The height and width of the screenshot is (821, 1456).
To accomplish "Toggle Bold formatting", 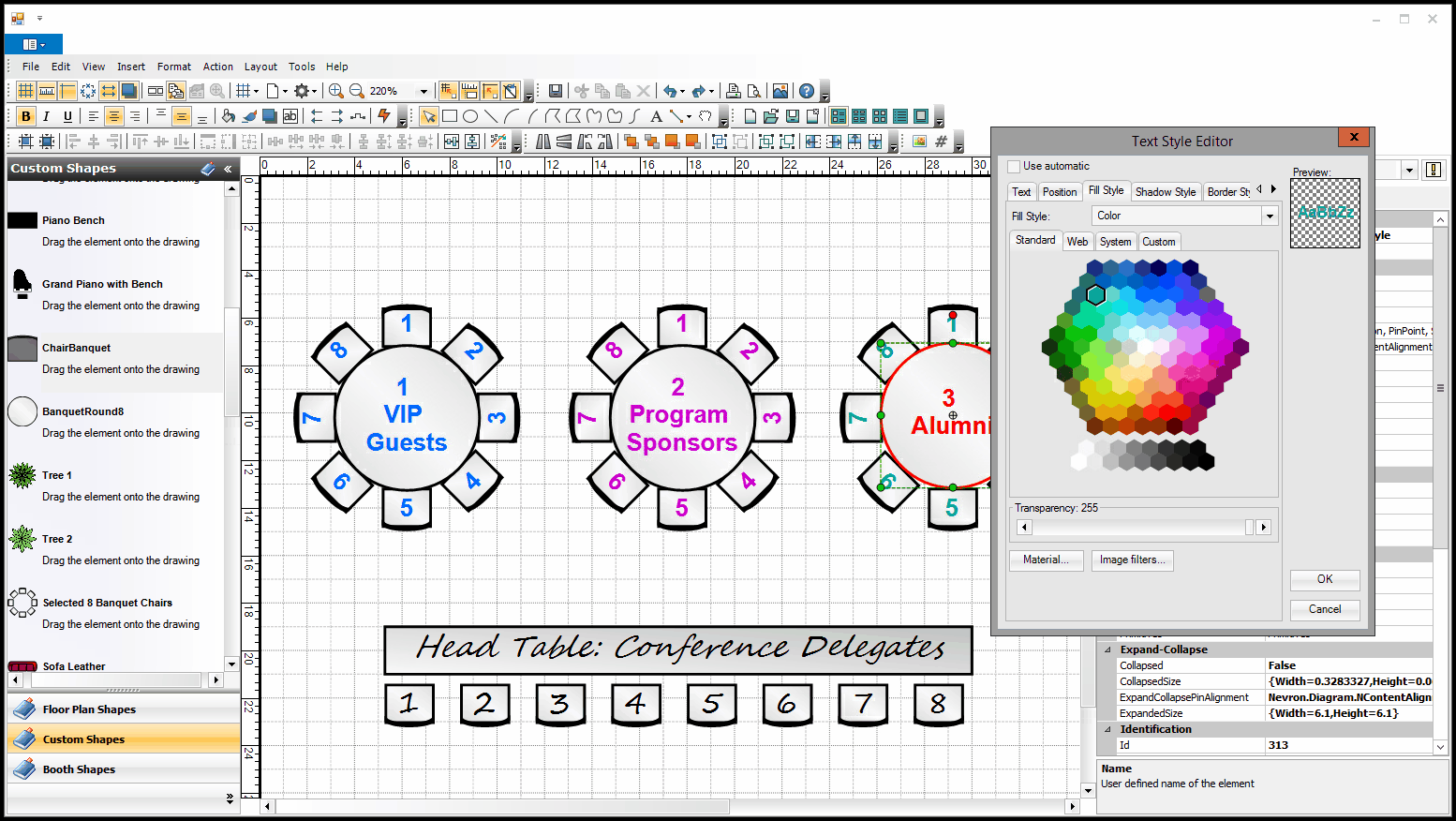I will click(25, 116).
